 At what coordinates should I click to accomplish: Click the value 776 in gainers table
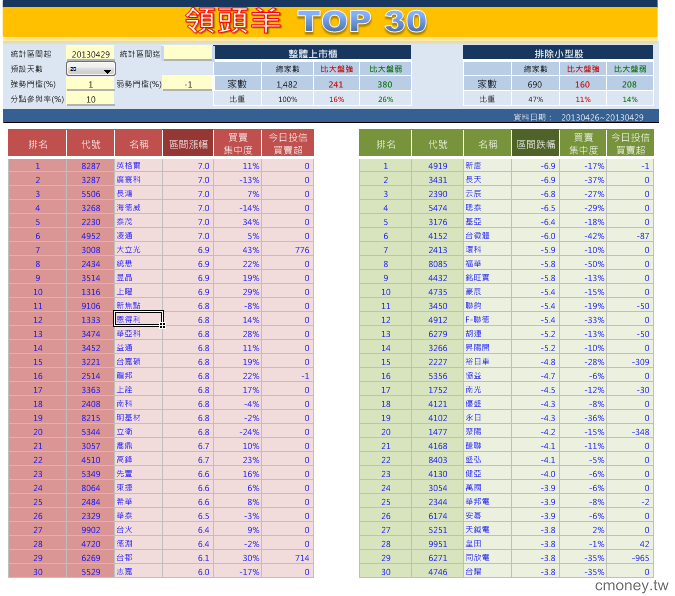click(x=288, y=250)
